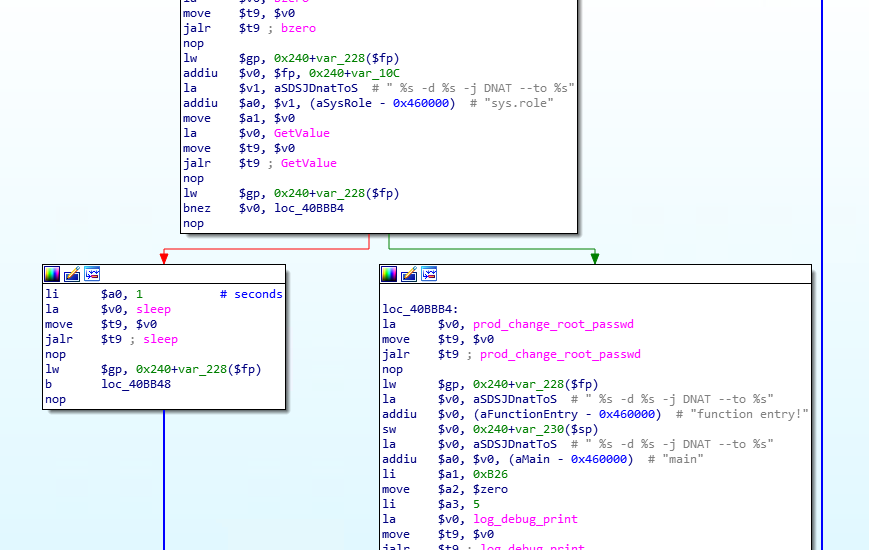Viewport: 869px width, 550px height.
Task: Click the pencil edit icon on the loc_40BBB4 block
Action: tap(410, 274)
